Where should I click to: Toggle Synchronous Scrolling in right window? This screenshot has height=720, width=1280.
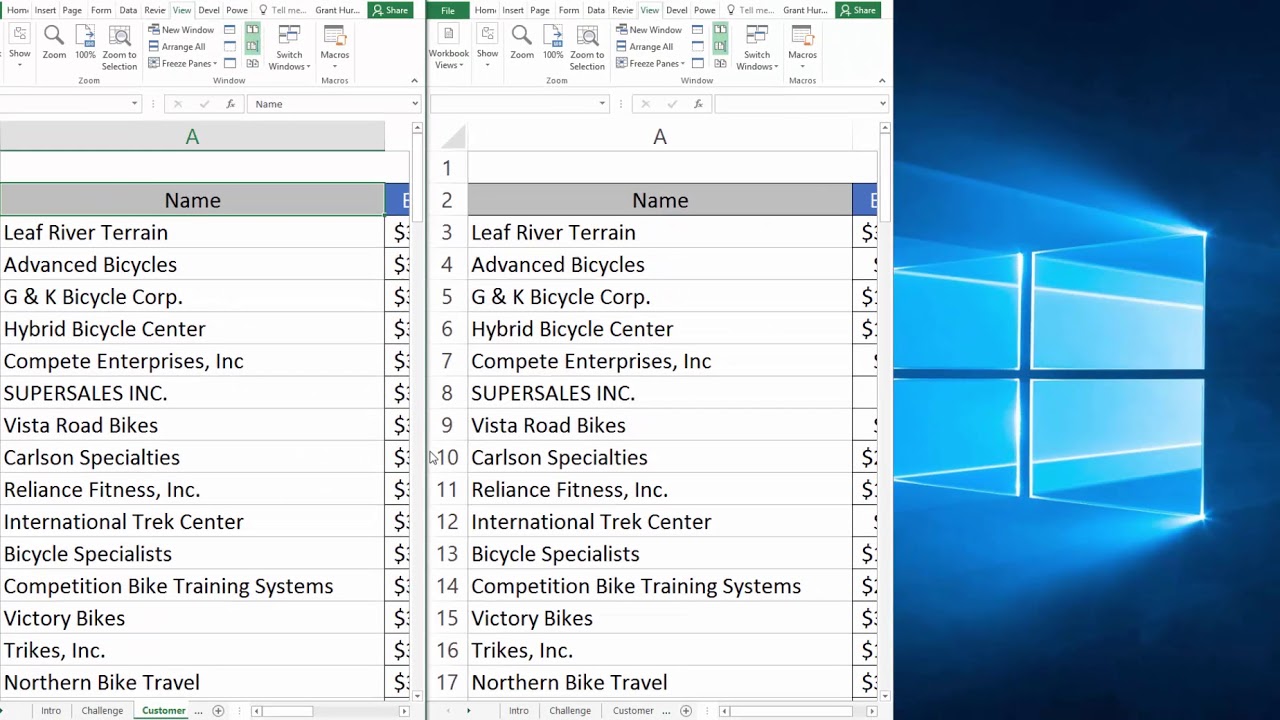tap(720, 47)
